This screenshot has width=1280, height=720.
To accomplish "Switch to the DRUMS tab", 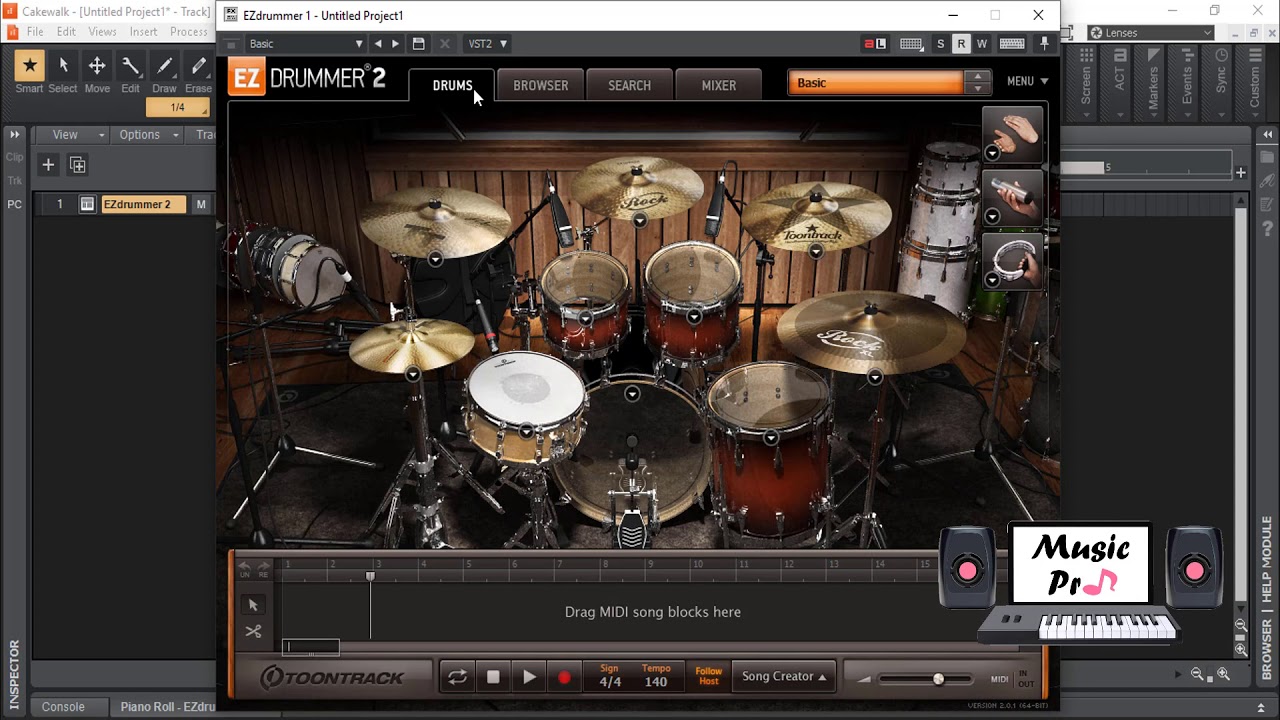I will point(452,86).
